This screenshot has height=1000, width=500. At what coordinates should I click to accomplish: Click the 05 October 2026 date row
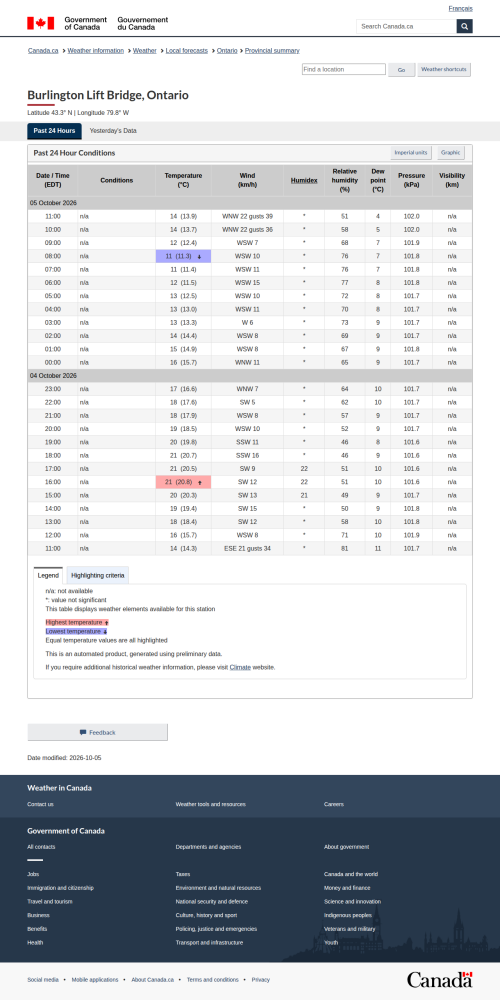(x=250, y=203)
